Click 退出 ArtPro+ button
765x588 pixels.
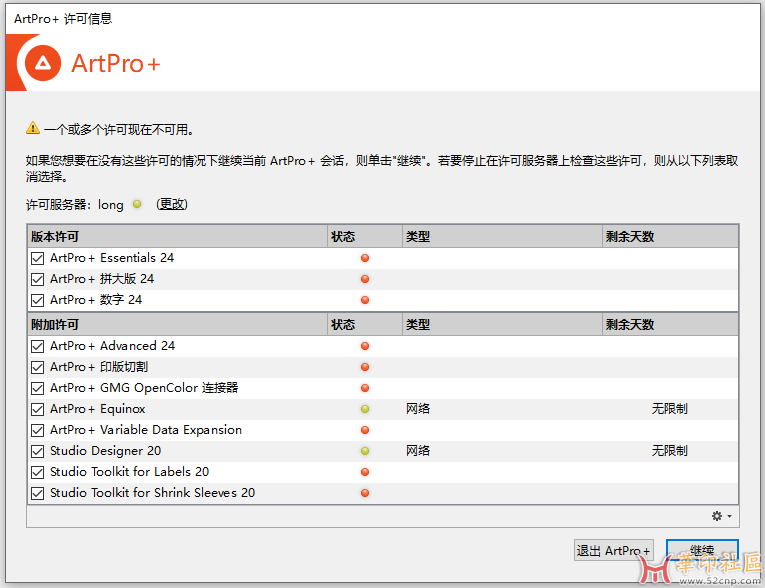click(613, 550)
